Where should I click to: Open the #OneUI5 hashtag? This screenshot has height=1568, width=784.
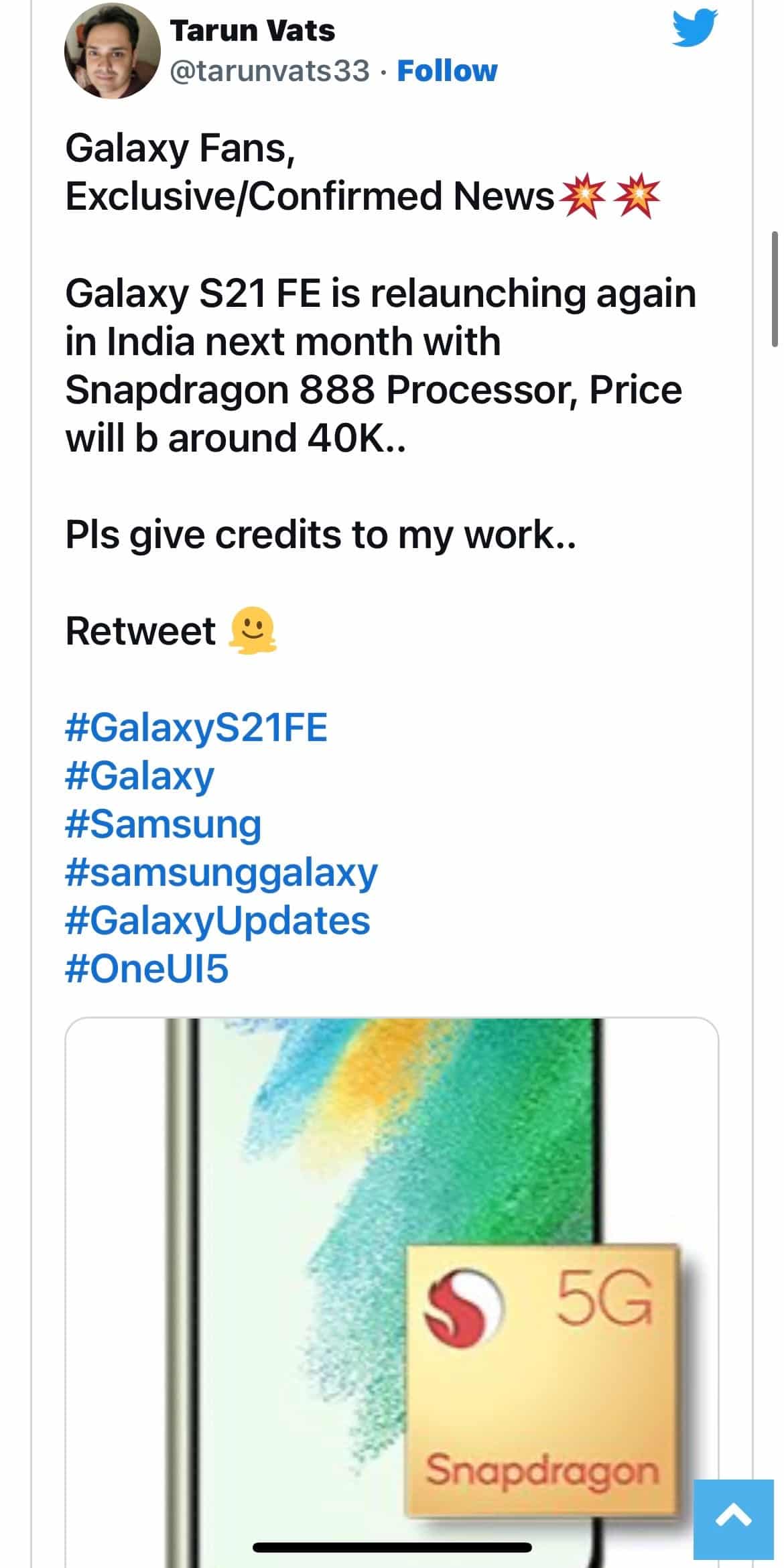pos(147,969)
